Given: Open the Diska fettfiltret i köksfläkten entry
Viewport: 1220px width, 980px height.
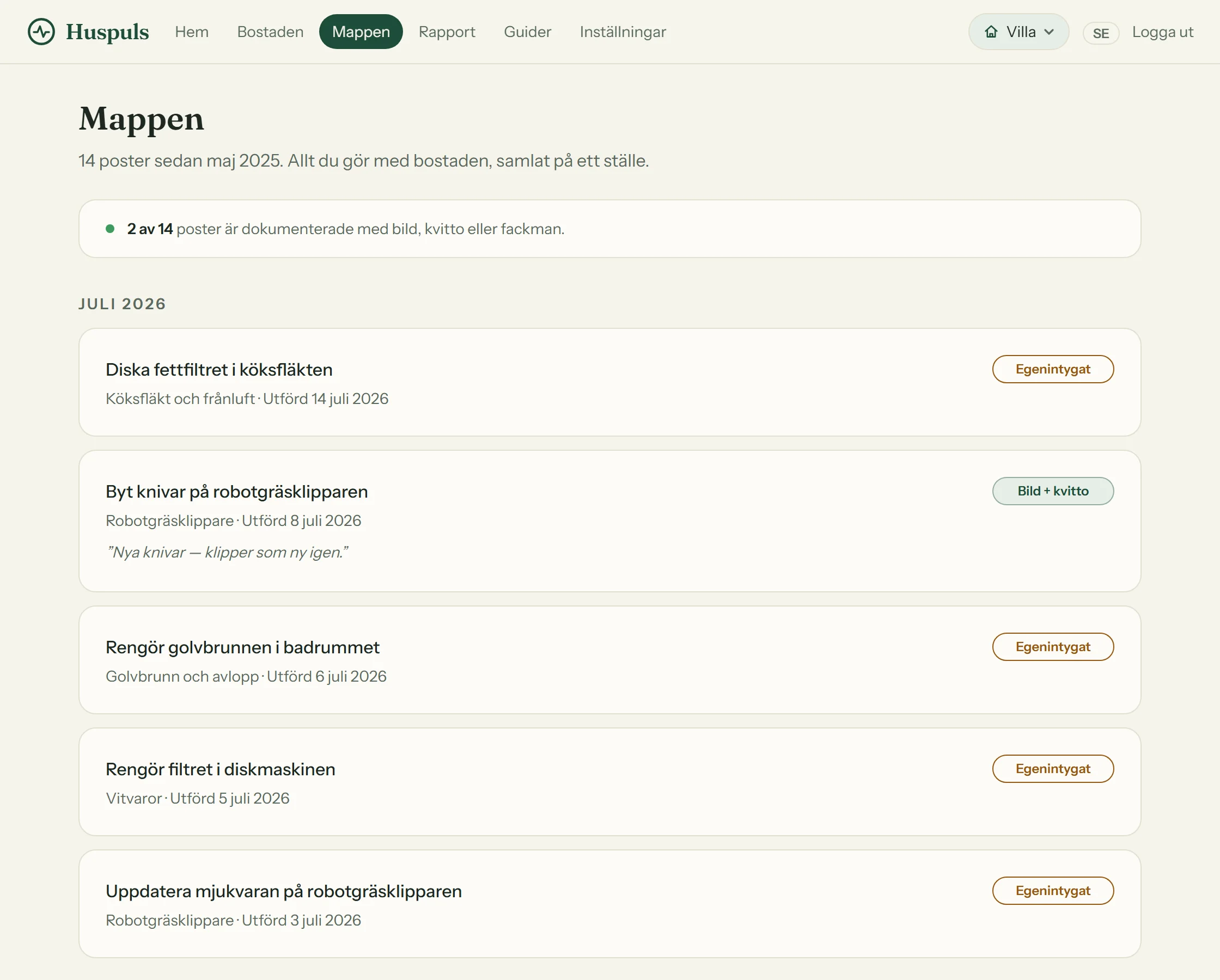Looking at the screenshot, I should [610, 382].
